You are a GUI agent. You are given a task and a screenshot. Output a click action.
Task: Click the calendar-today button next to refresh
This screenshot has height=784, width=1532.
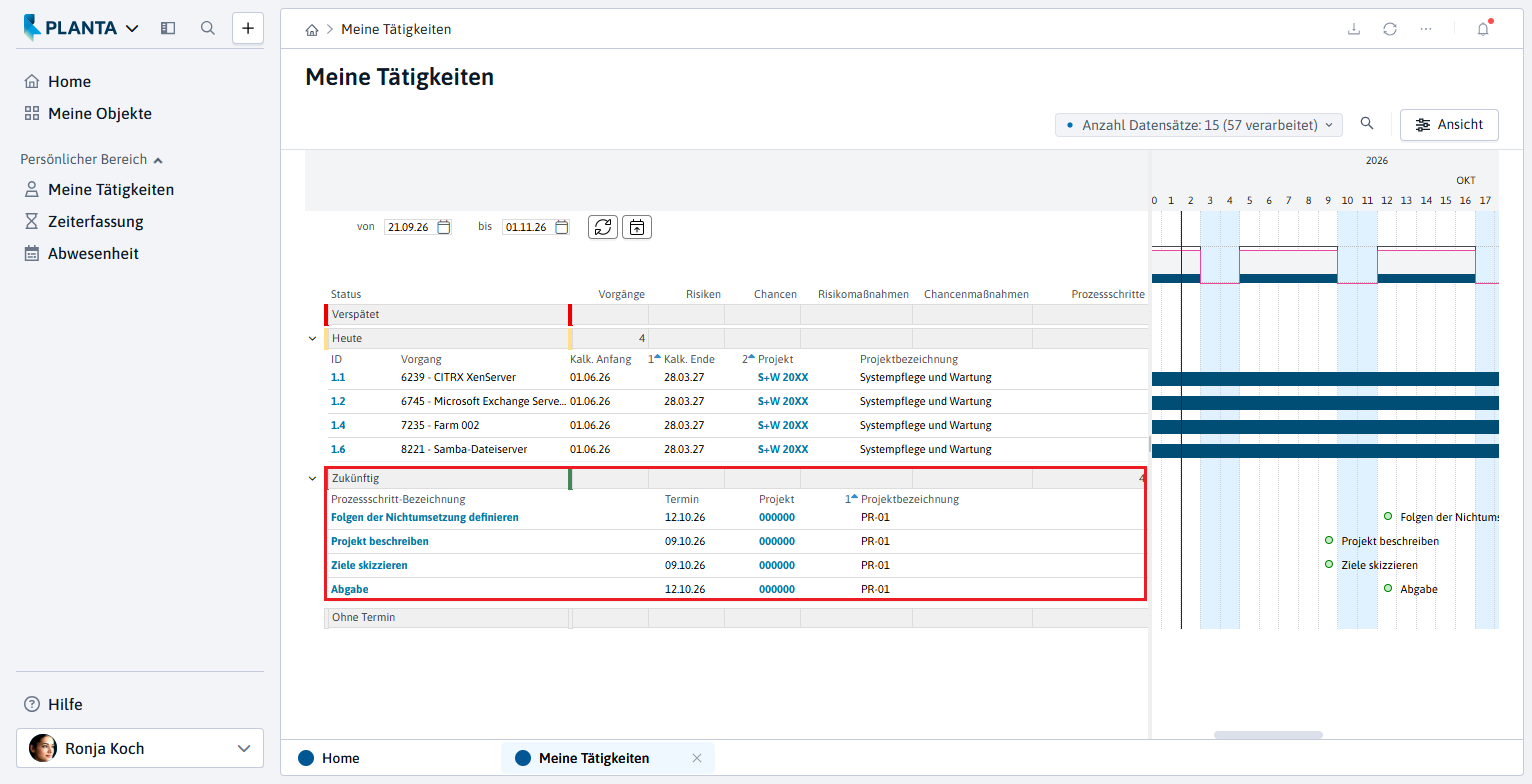point(637,227)
